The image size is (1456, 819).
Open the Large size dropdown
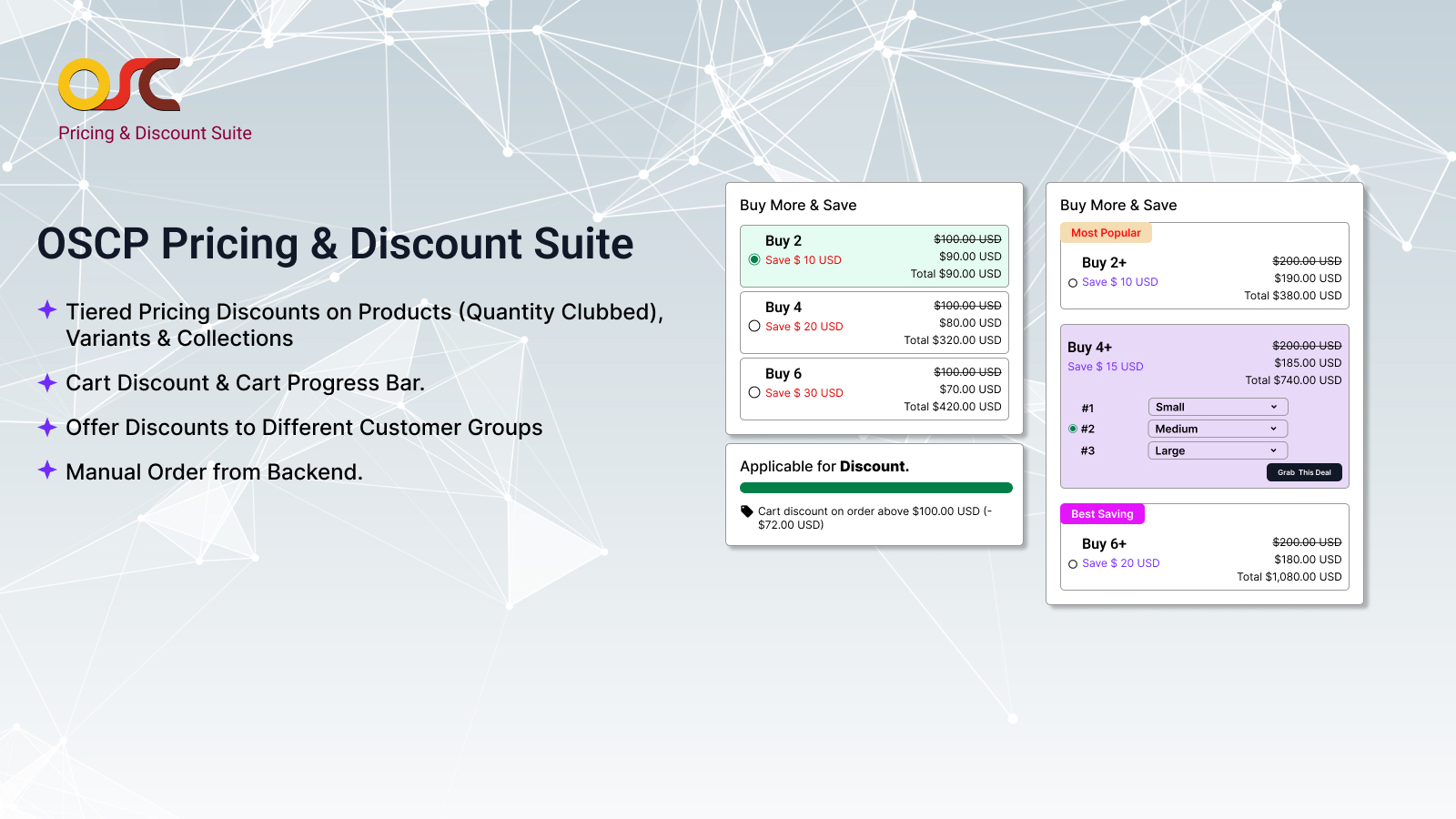(x=1217, y=450)
